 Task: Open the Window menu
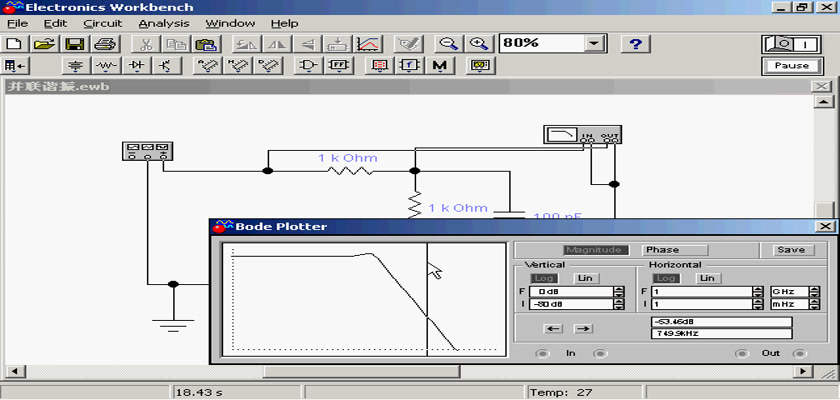230,24
